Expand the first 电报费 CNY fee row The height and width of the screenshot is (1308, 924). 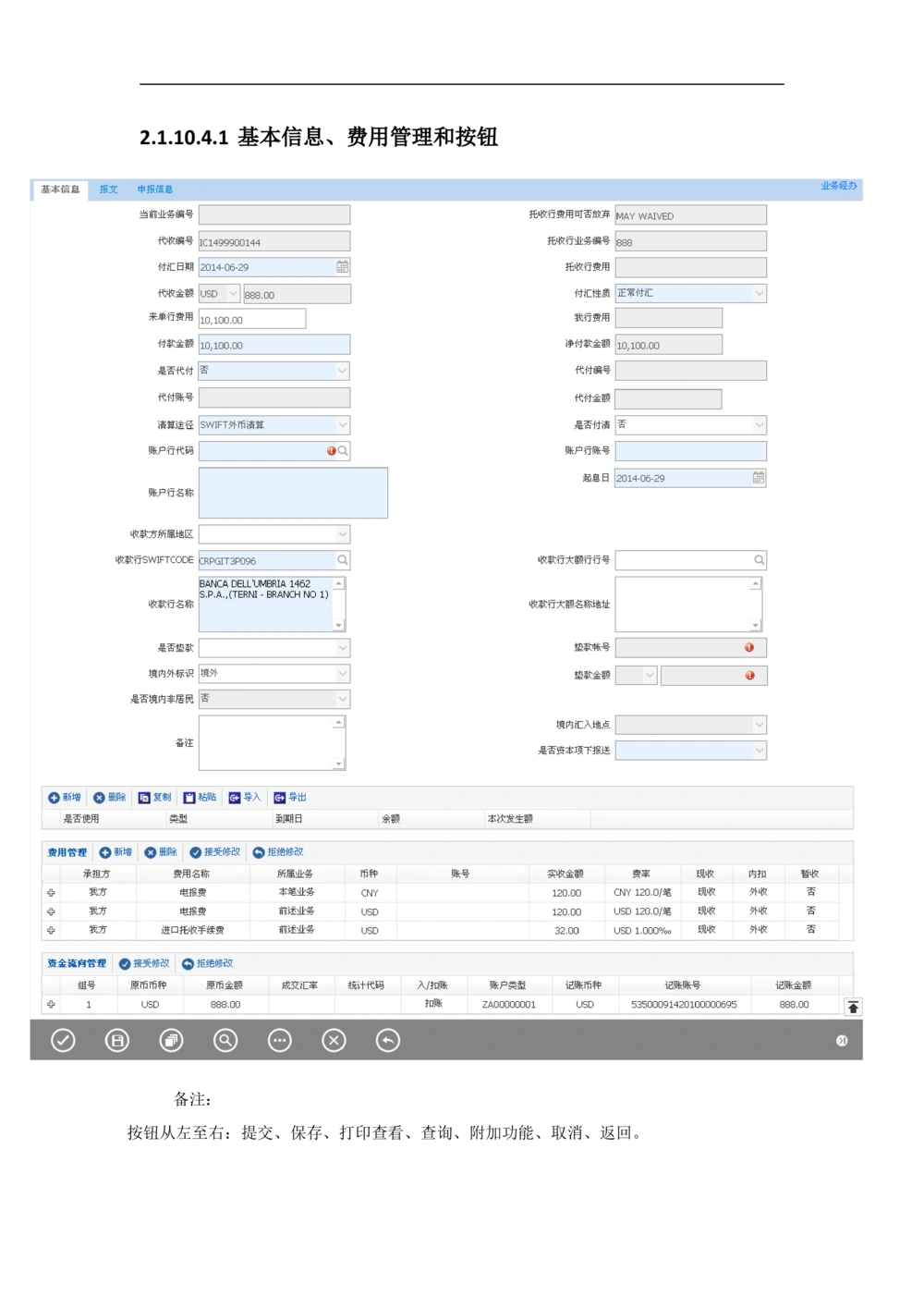(x=51, y=893)
